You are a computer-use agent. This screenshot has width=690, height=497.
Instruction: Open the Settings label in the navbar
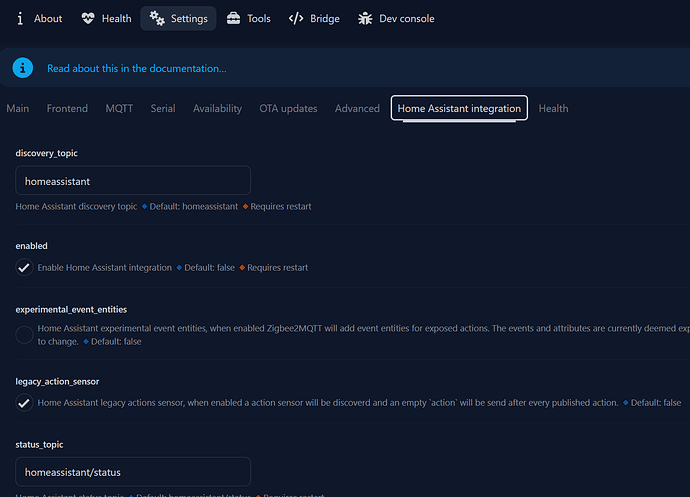tap(189, 18)
